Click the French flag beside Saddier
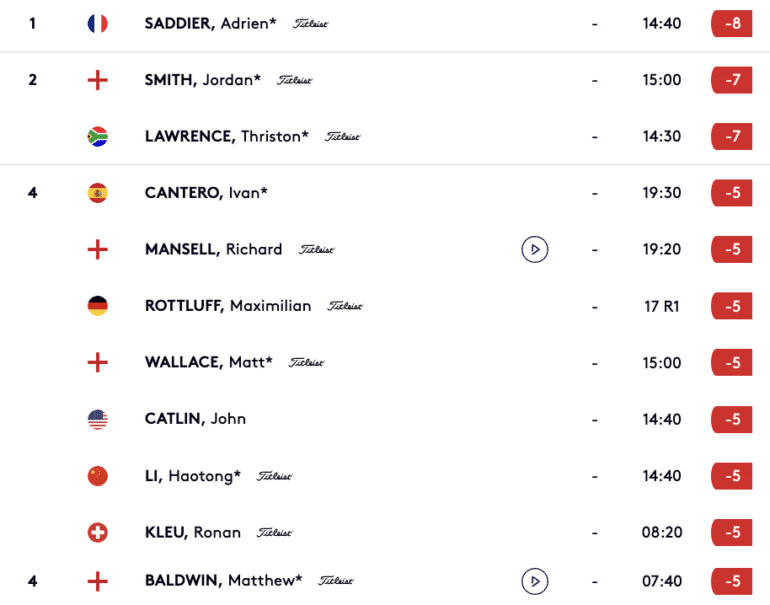This screenshot has width=770, height=605. tap(98, 24)
